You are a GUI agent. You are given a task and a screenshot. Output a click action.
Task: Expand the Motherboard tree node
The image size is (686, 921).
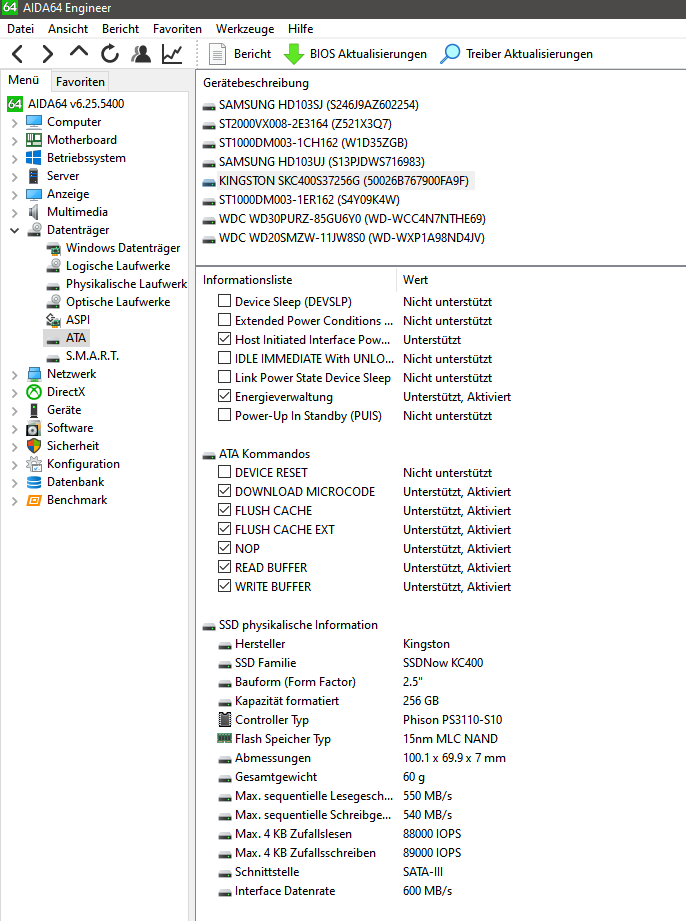point(15,141)
